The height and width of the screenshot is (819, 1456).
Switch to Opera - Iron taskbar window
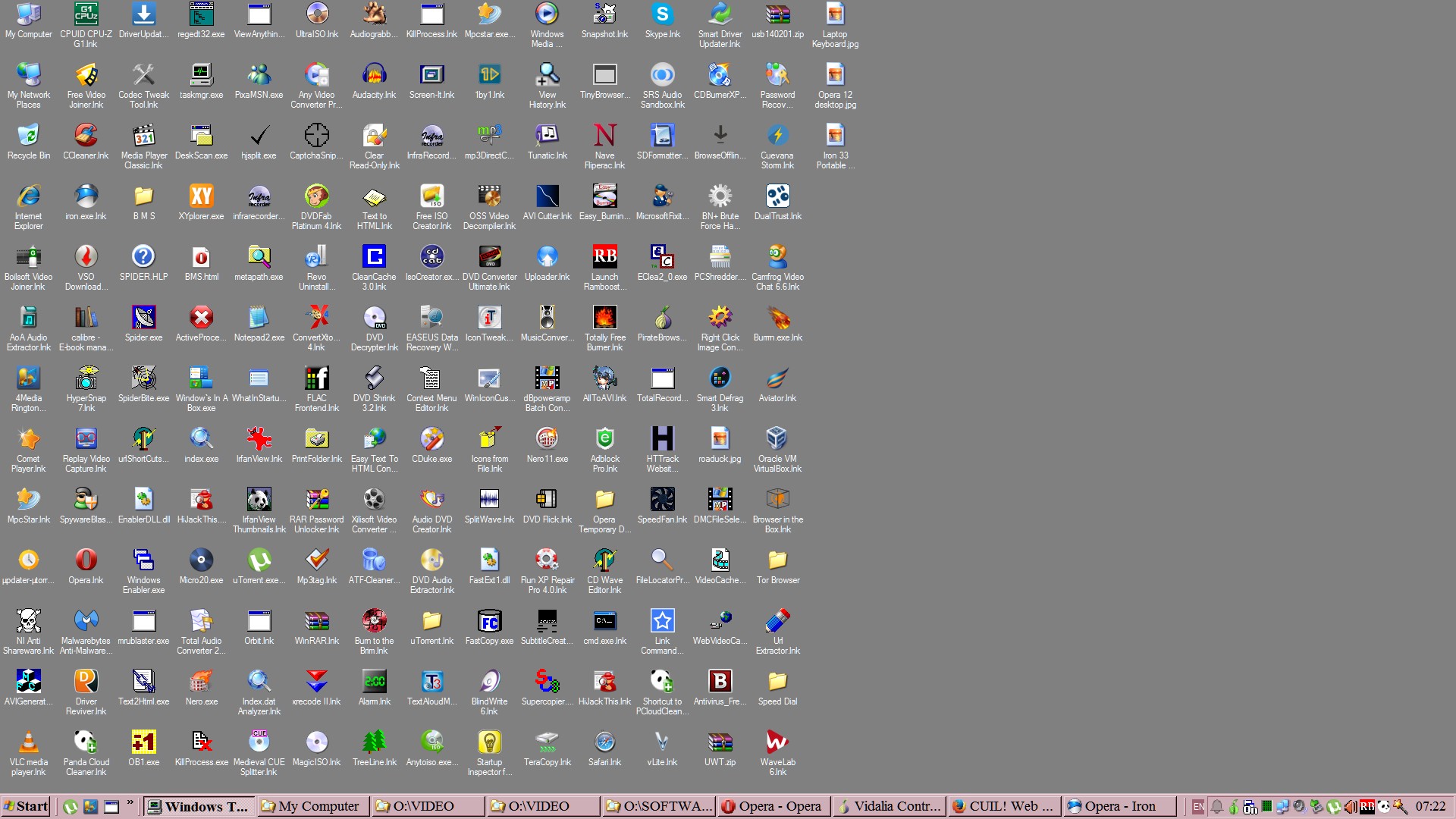click(x=1119, y=806)
